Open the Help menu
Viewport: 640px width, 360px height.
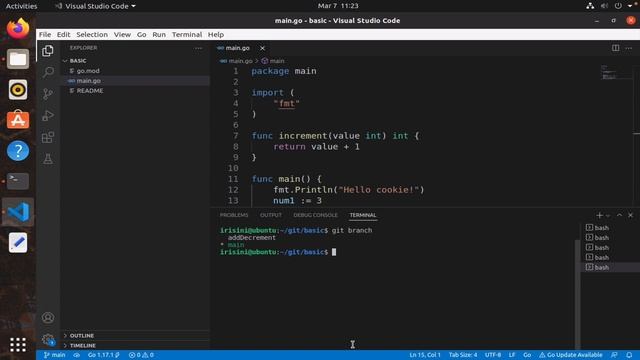tap(216, 35)
